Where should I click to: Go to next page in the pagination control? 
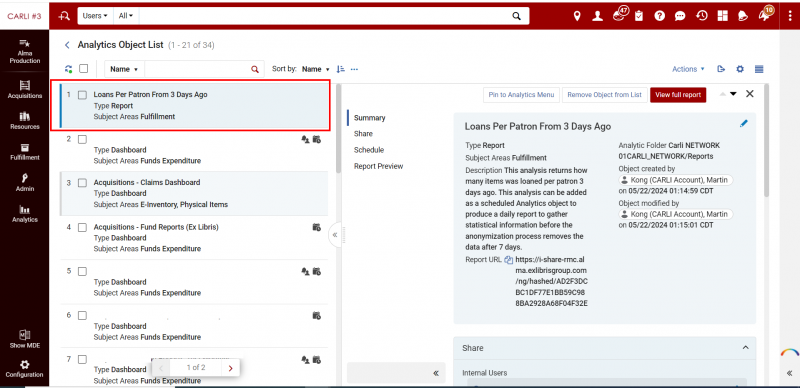click(x=231, y=368)
